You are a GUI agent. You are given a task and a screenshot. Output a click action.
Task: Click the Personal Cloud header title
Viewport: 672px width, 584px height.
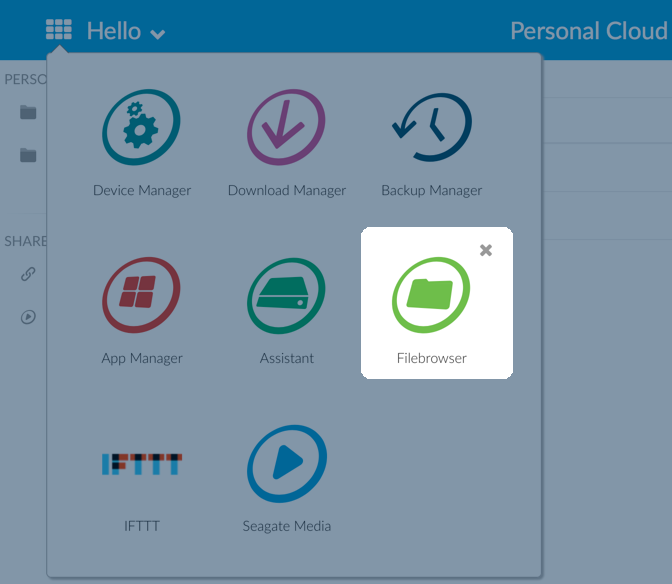coord(589,31)
